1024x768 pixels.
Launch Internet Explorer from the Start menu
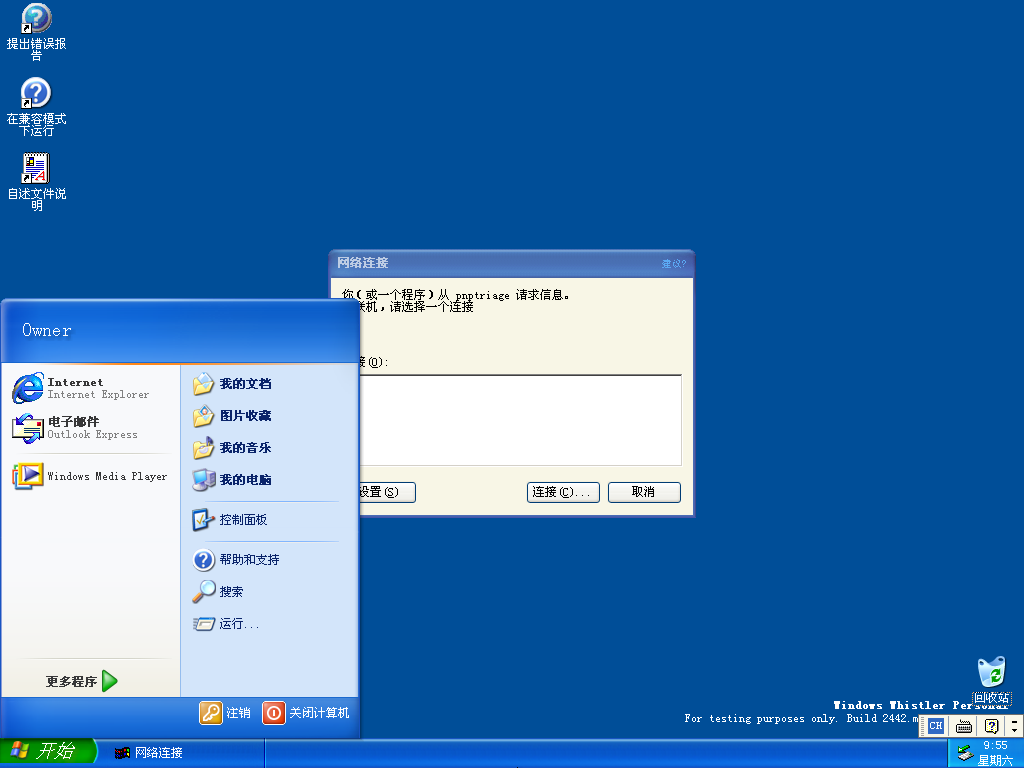pyautogui.click(x=90, y=388)
